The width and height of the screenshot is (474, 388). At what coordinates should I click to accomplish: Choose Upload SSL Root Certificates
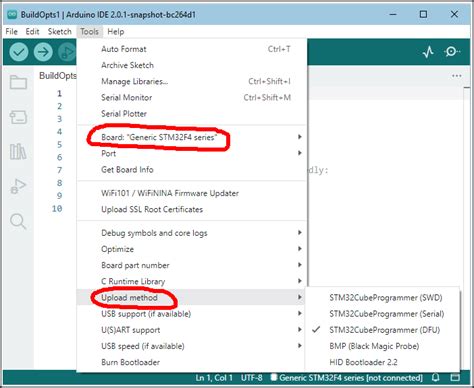pos(192,209)
